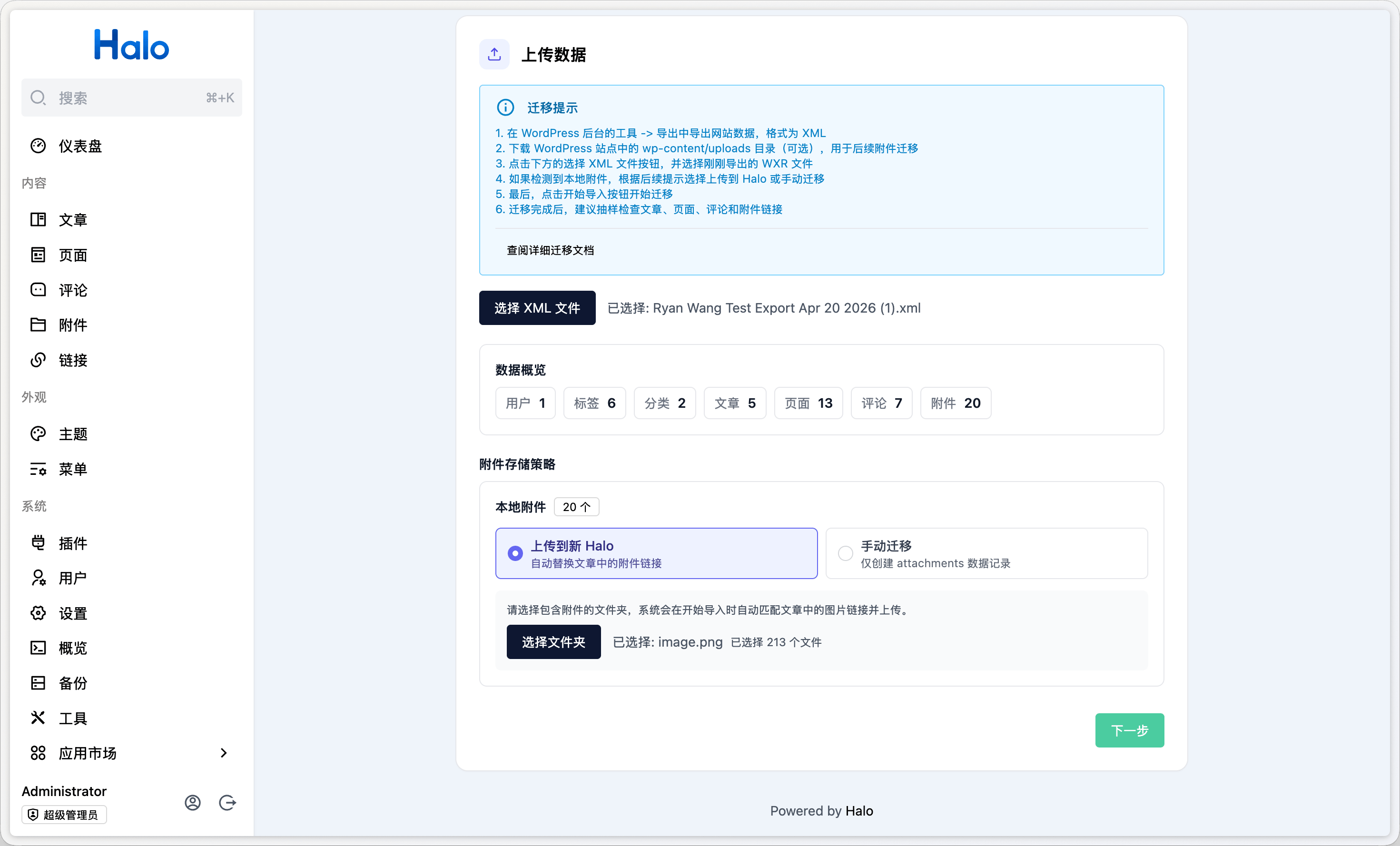Click the green 下一步 button
Image resolution: width=1400 pixels, height=846 pixels.
[1129, 730]
